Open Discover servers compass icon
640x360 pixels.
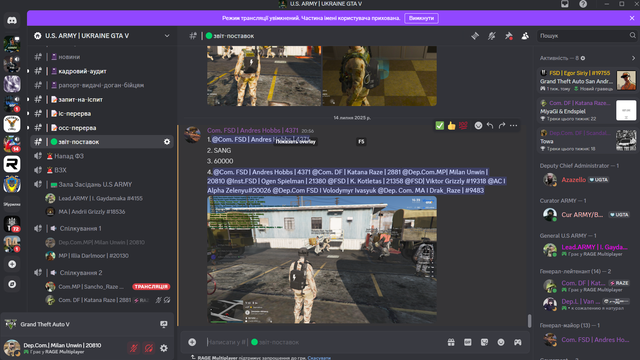pos(12,284)
